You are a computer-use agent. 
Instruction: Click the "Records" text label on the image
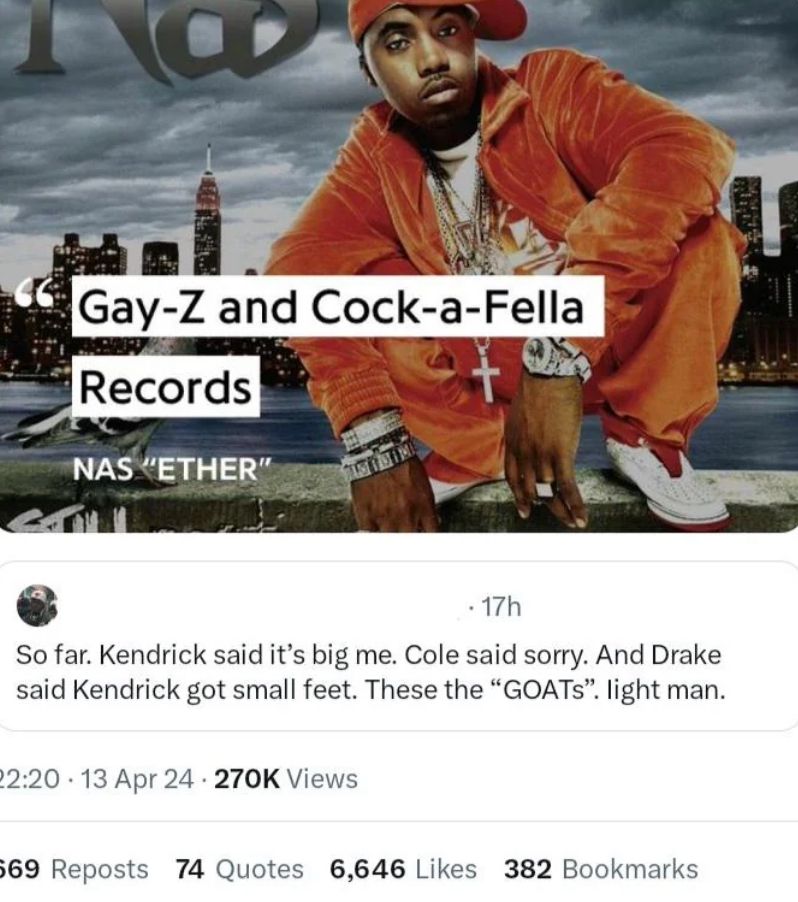(x=165, y=387)
